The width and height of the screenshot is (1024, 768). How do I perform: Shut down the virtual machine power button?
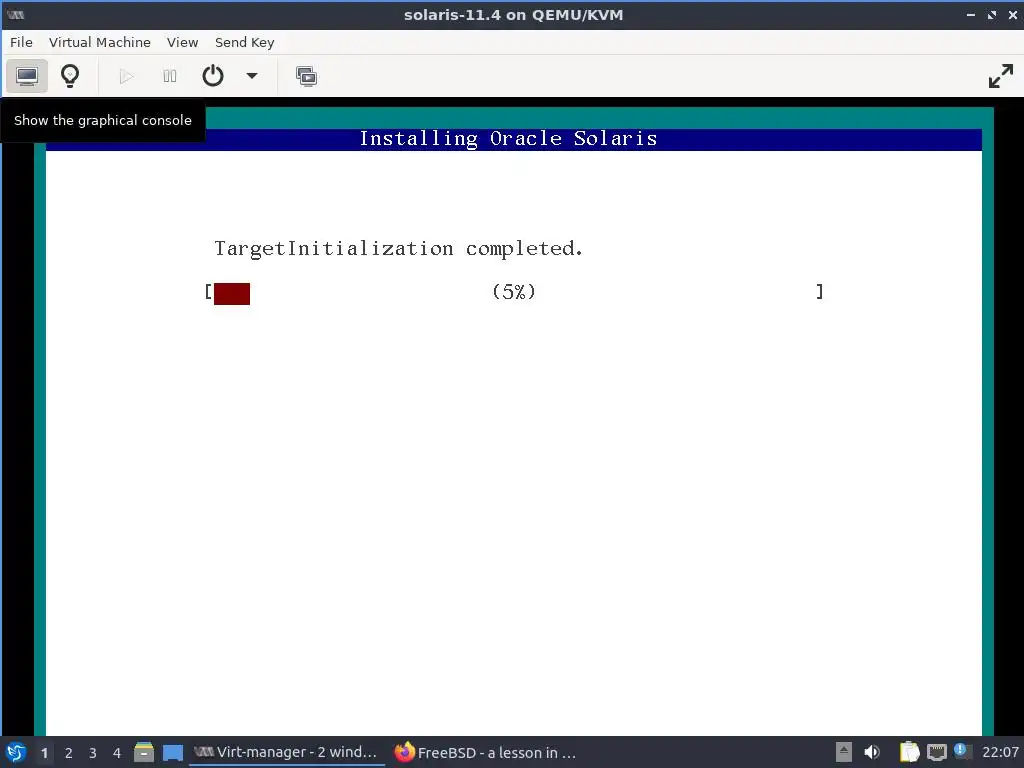click(213, 76)
